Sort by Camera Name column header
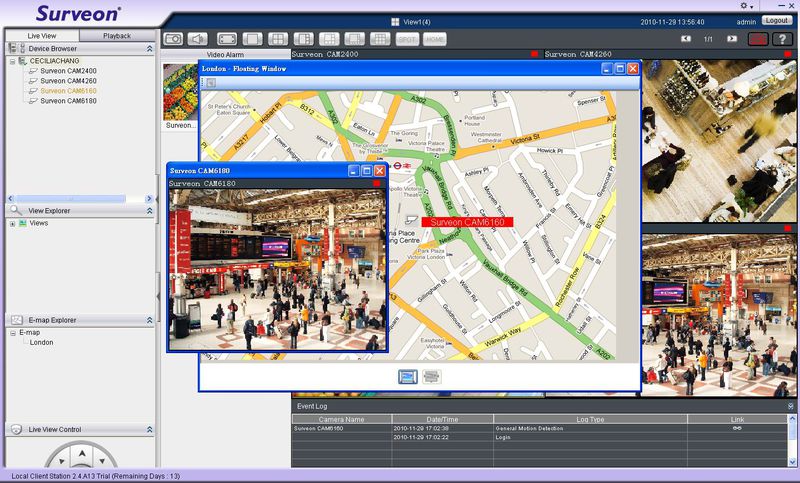 click(x=341, y=419)
